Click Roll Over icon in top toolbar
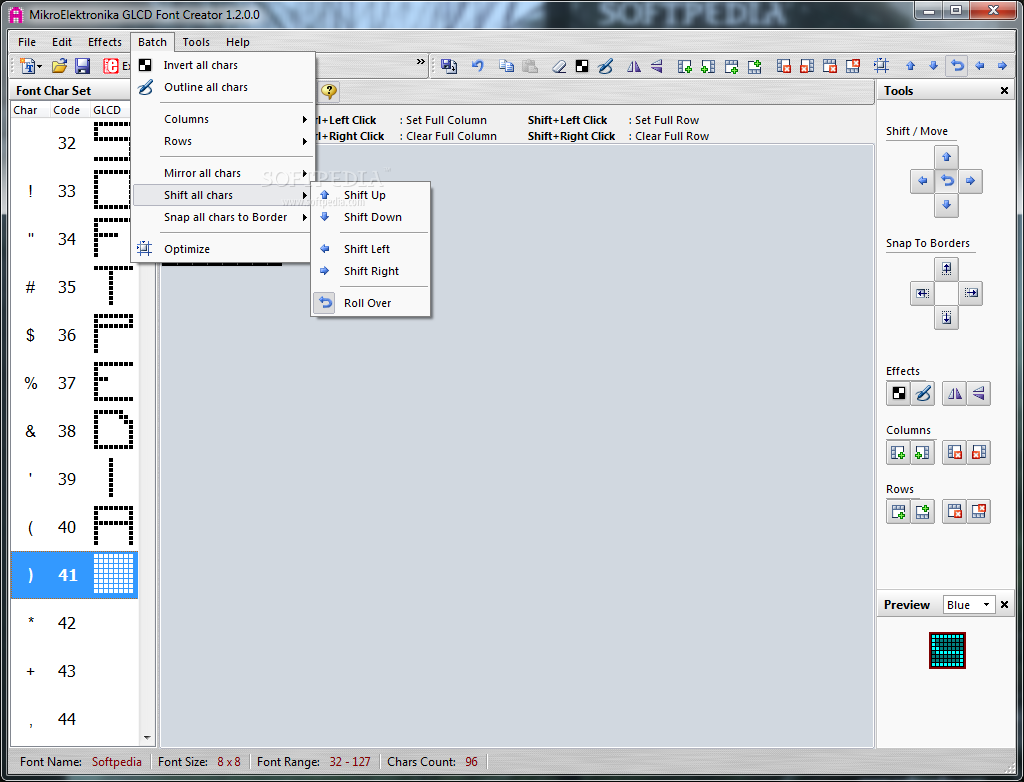This screenshot has width=1024, height=782. 957,65
